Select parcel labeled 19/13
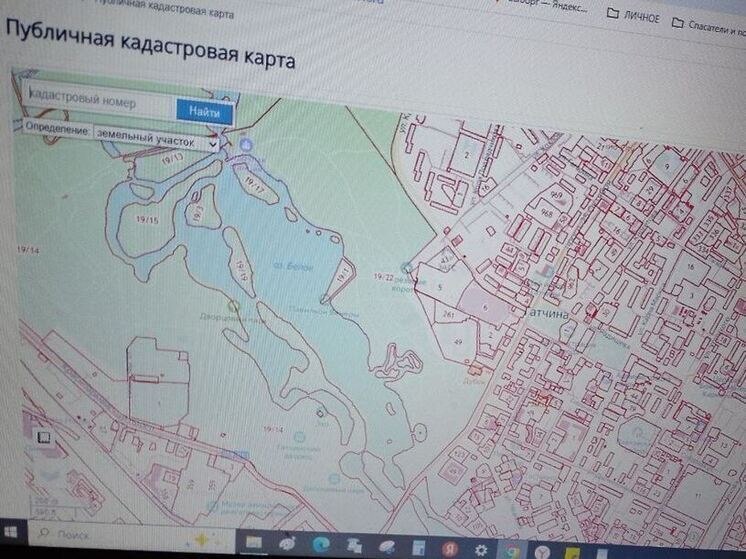The image size is (746, 559). pos(172,159)
